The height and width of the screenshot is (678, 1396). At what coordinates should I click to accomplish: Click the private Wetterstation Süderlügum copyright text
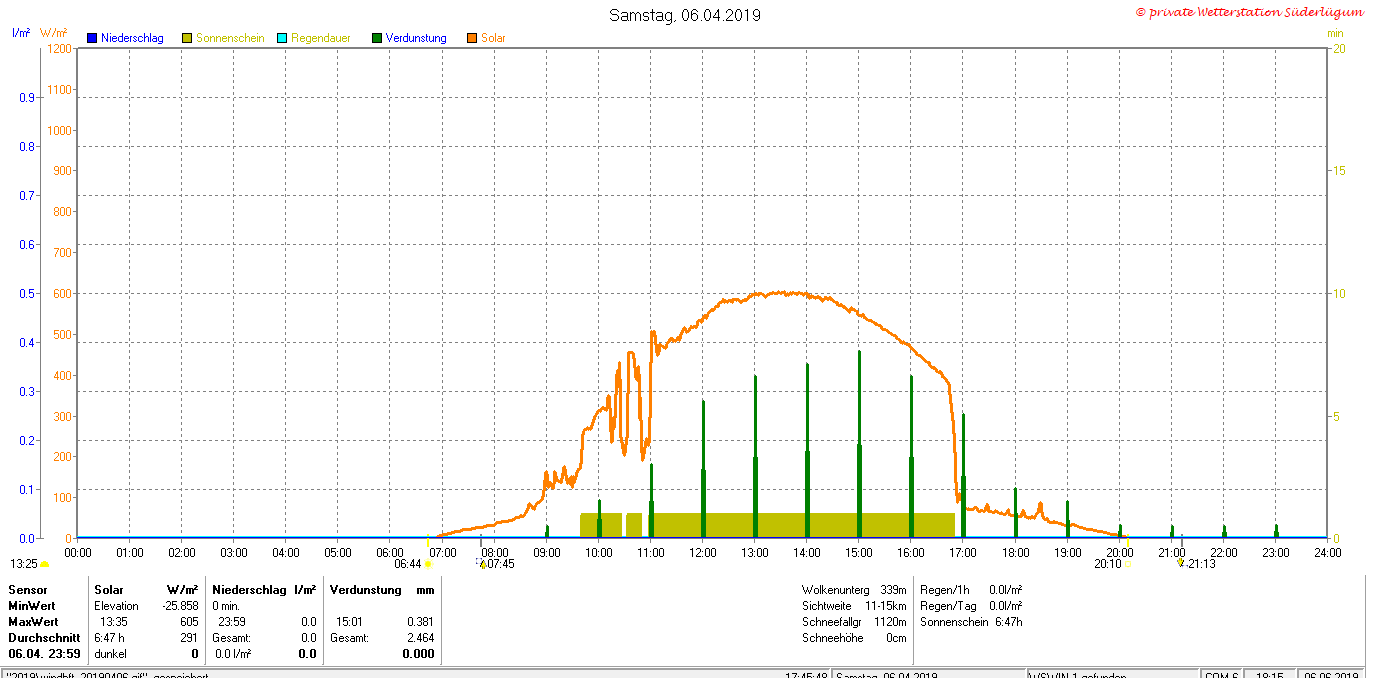[x=1249, y=12]
